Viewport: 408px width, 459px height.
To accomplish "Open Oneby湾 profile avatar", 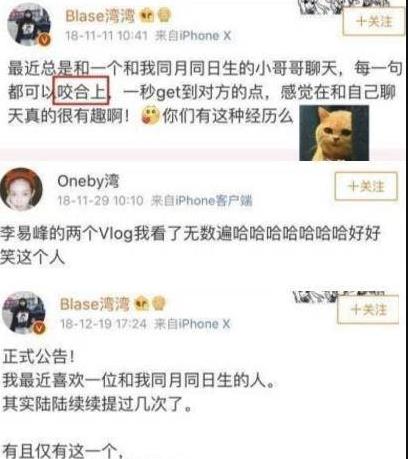I will pos(21,189).
